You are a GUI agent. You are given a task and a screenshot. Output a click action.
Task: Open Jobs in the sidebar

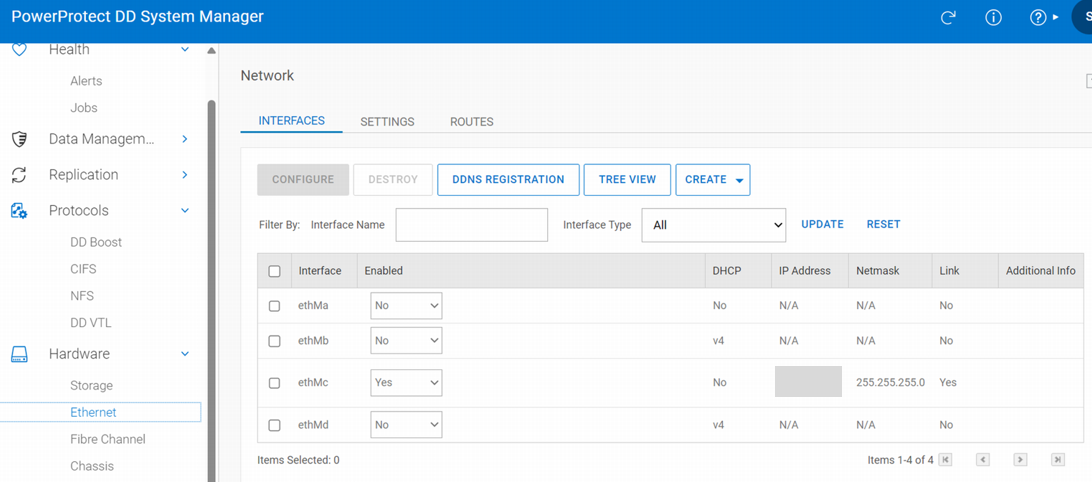coord(84,108)
